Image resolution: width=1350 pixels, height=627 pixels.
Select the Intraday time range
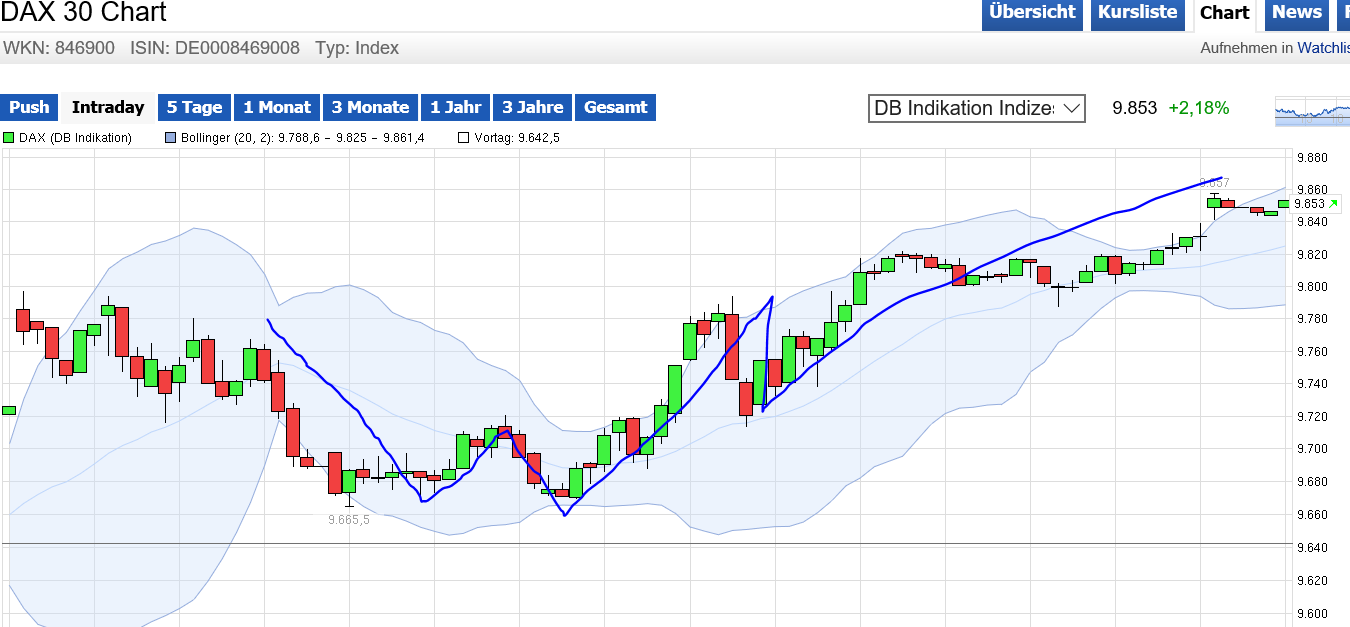tap(108, 107)
